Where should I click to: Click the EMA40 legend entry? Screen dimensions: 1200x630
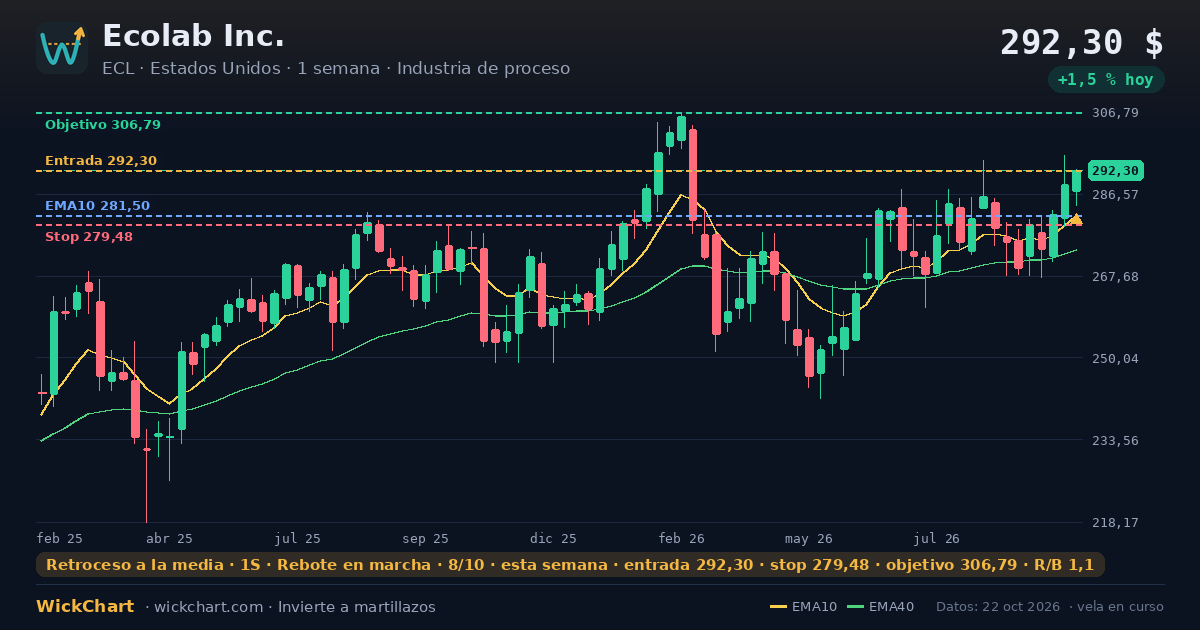[x=880, y=607]
